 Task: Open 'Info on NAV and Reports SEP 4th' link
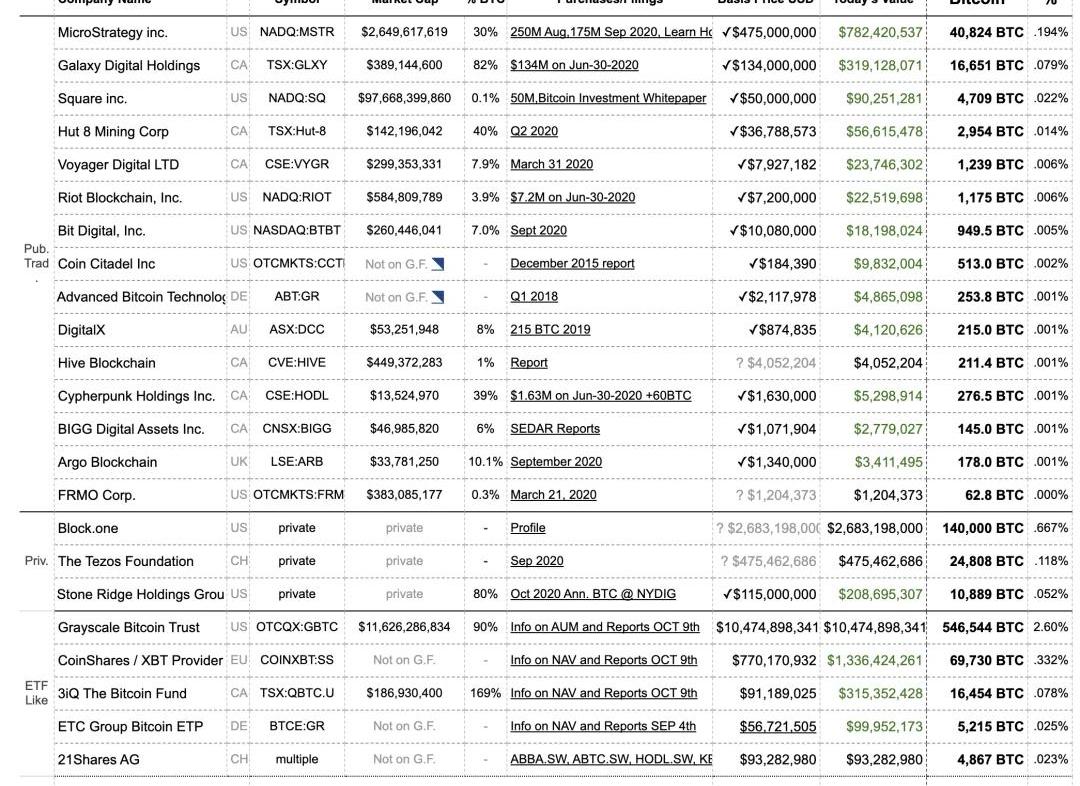[603, 727]
